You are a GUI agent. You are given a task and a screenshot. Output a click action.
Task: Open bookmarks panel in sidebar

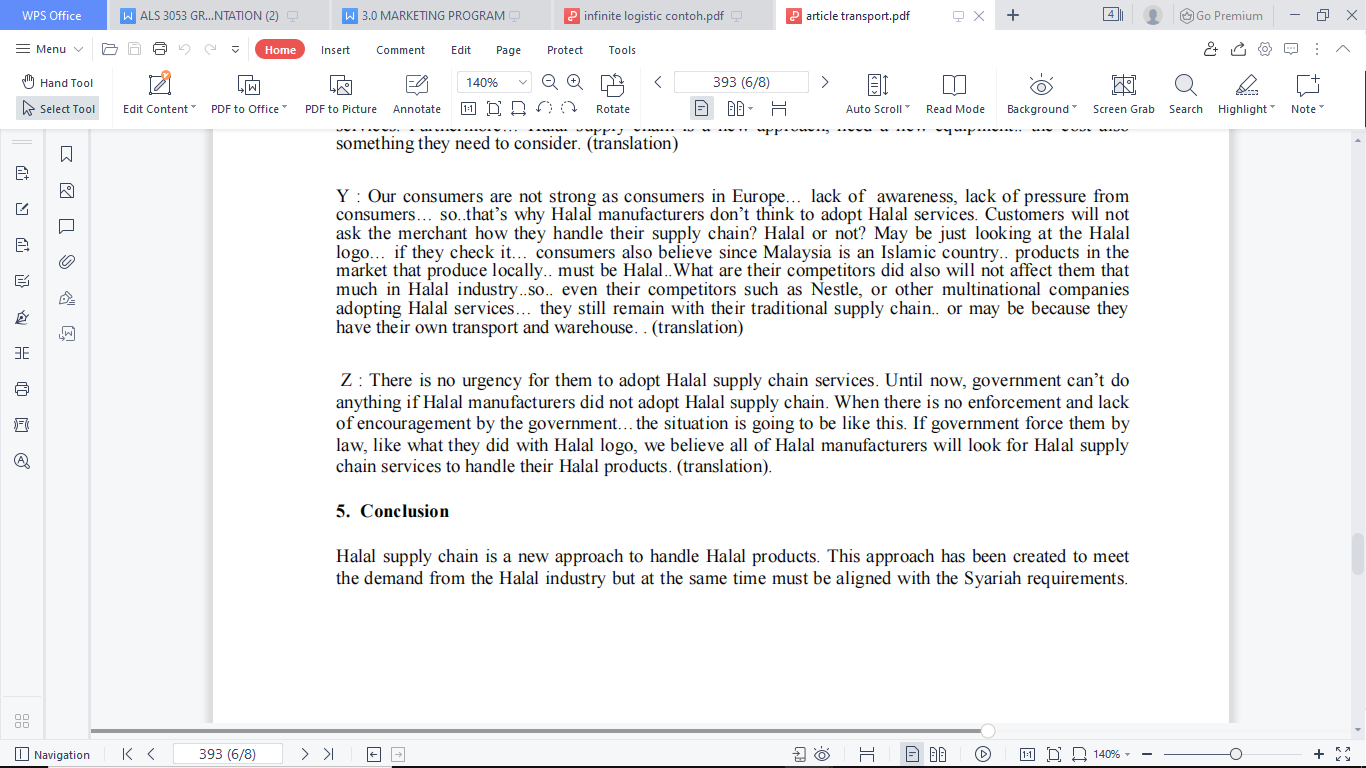point(67,154)
